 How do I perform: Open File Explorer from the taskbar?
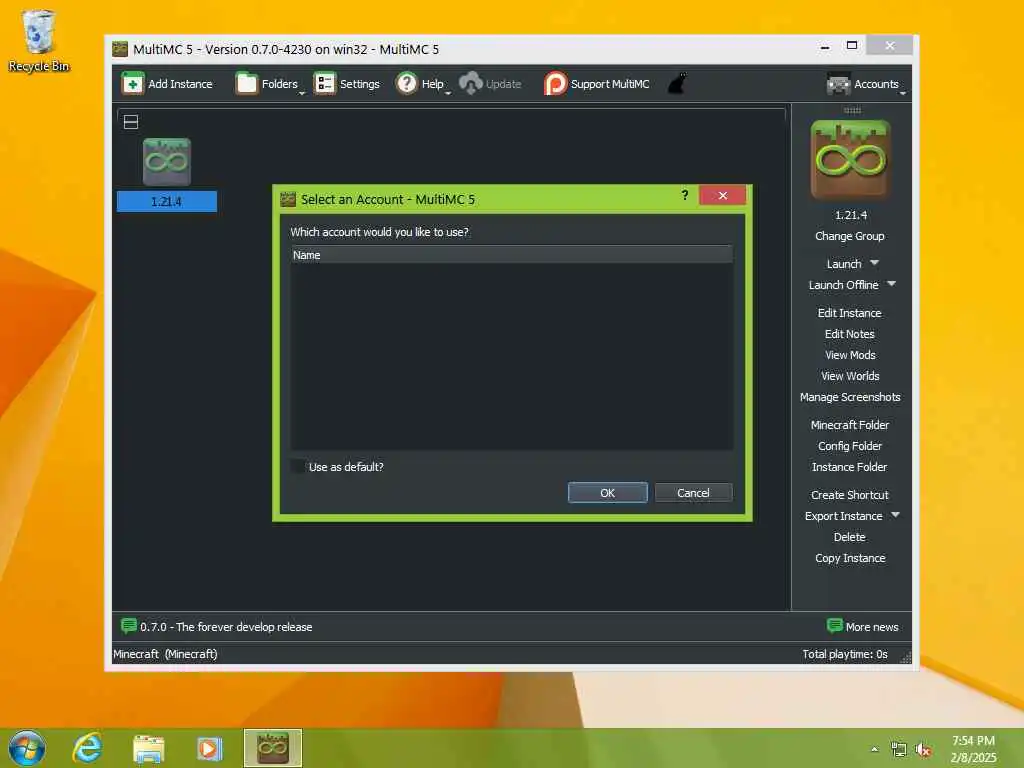click(148, 748)
